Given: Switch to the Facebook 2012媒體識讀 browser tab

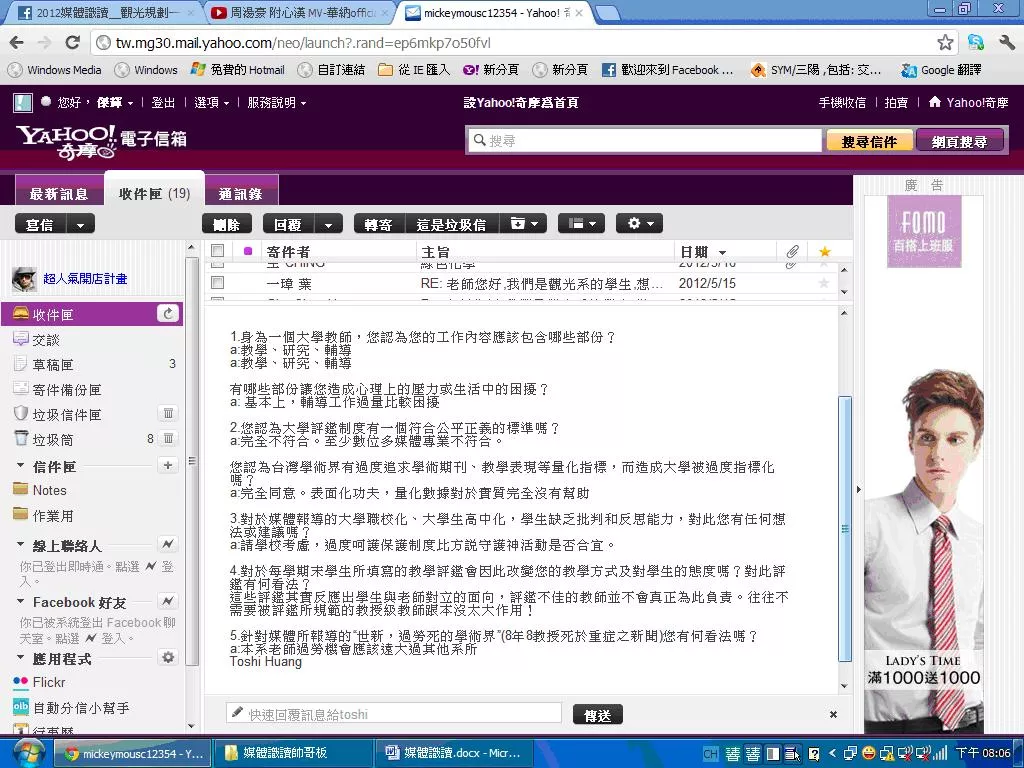Looking at the screenshot, I should 106,12.
